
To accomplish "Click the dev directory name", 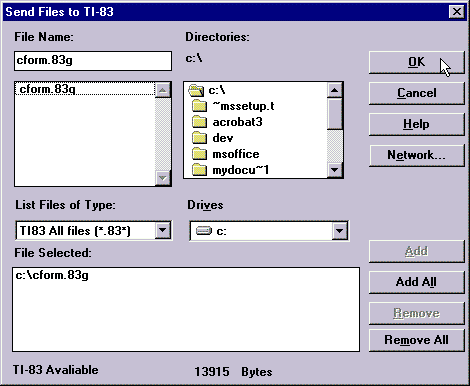I will (x=223, y=138).
